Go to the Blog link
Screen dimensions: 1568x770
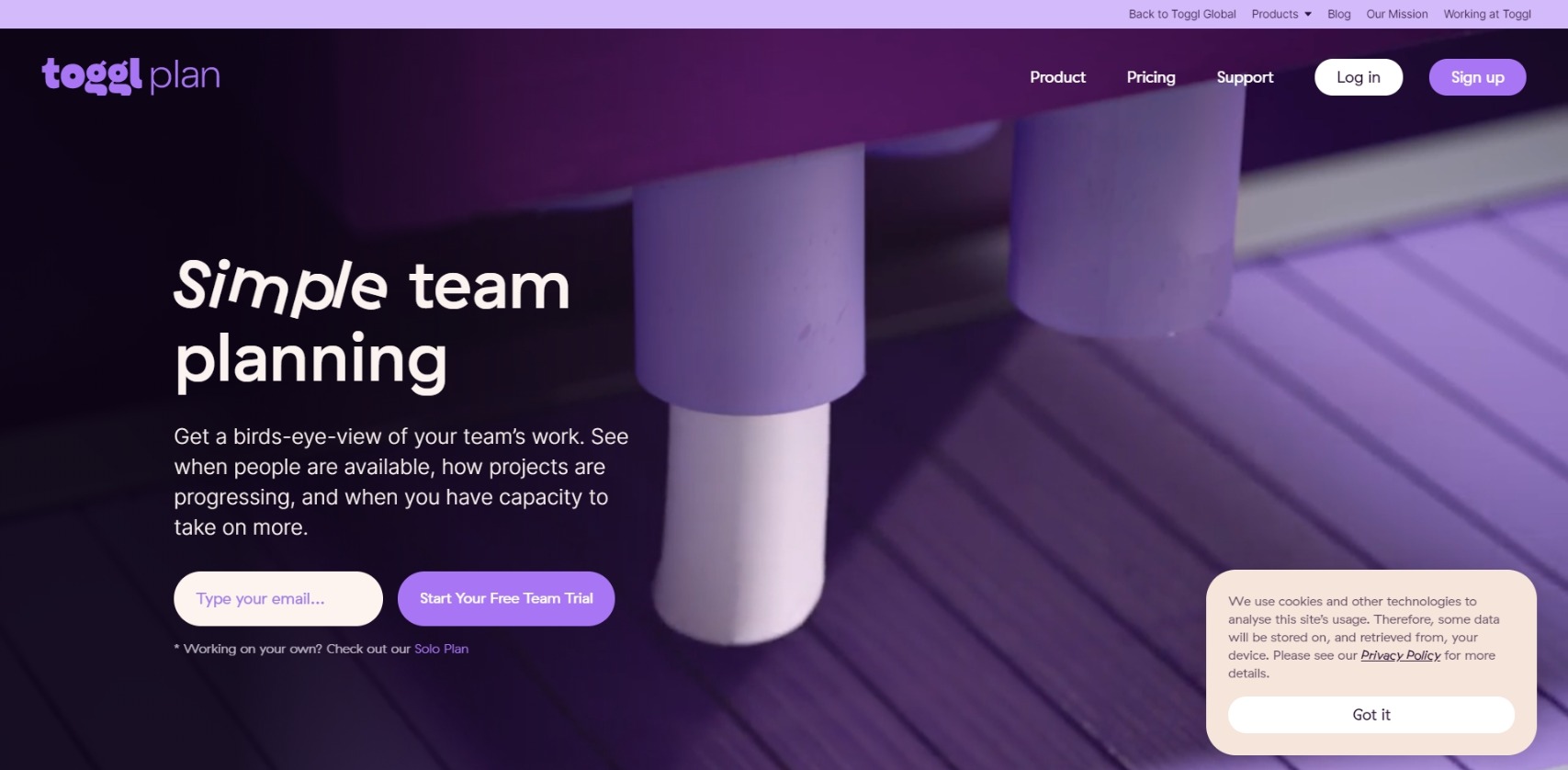tap(1339, 14)
